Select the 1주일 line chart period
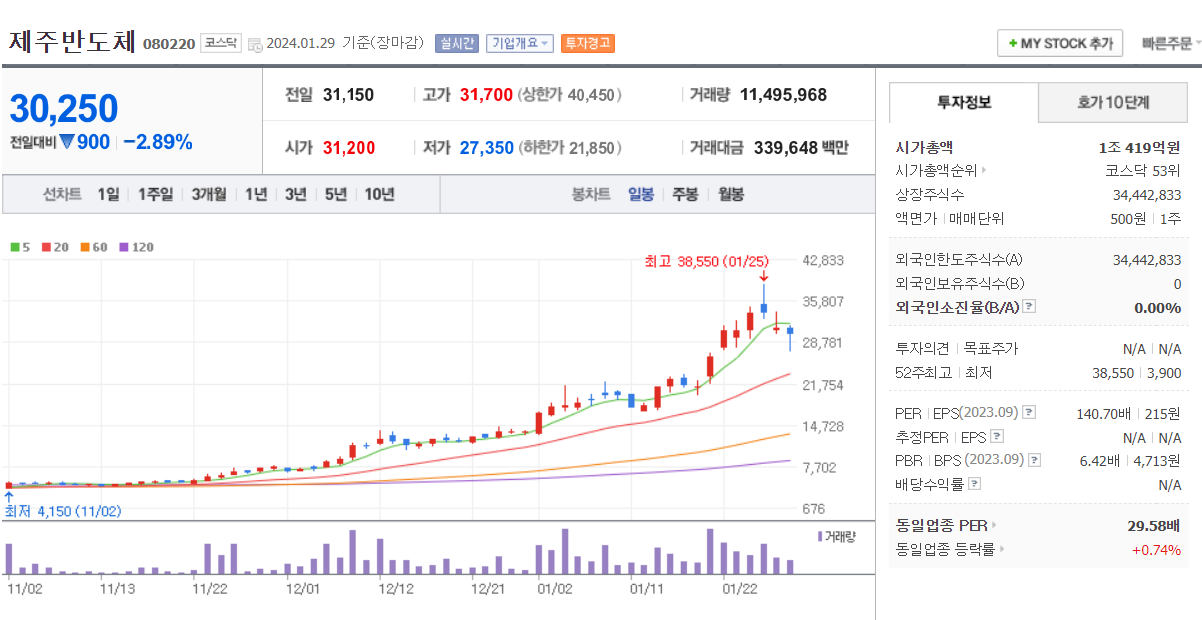Image resolution: width=1202 pixels, height=620 pixels. coord(155,194)
